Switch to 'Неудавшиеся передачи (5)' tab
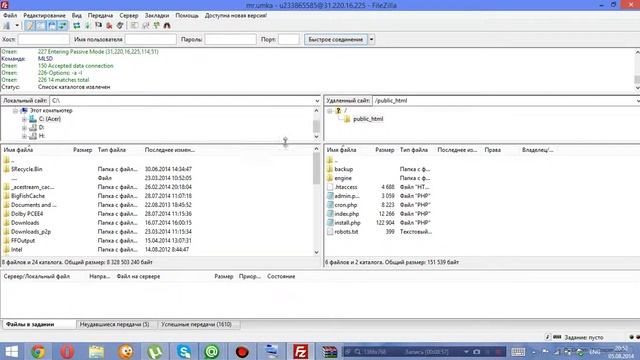Viewport: 640px width, 360px height. 114,324
